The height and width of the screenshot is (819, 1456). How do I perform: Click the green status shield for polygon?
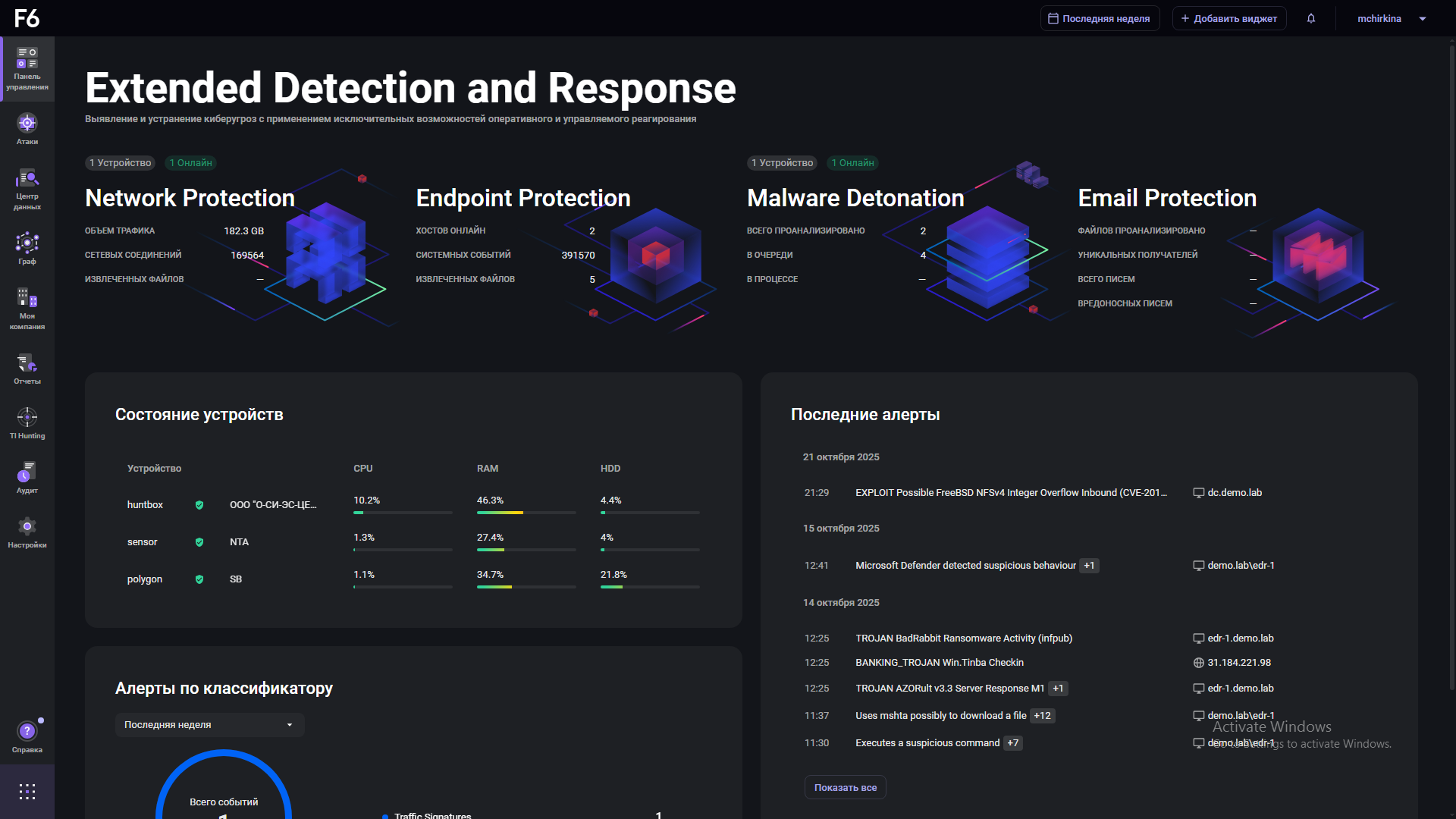pyautogui.click(x=199, y=579)
